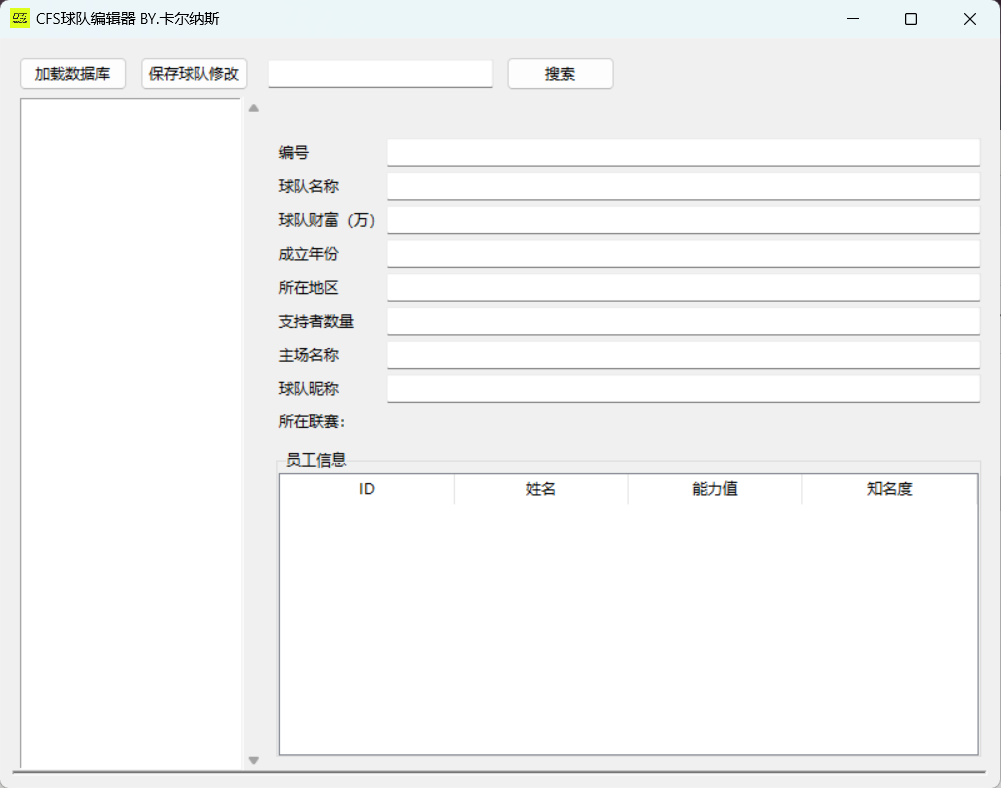Sort staff table by ID column header
The width and height of the screenshot is (1001, 788).
coord(367,489)
